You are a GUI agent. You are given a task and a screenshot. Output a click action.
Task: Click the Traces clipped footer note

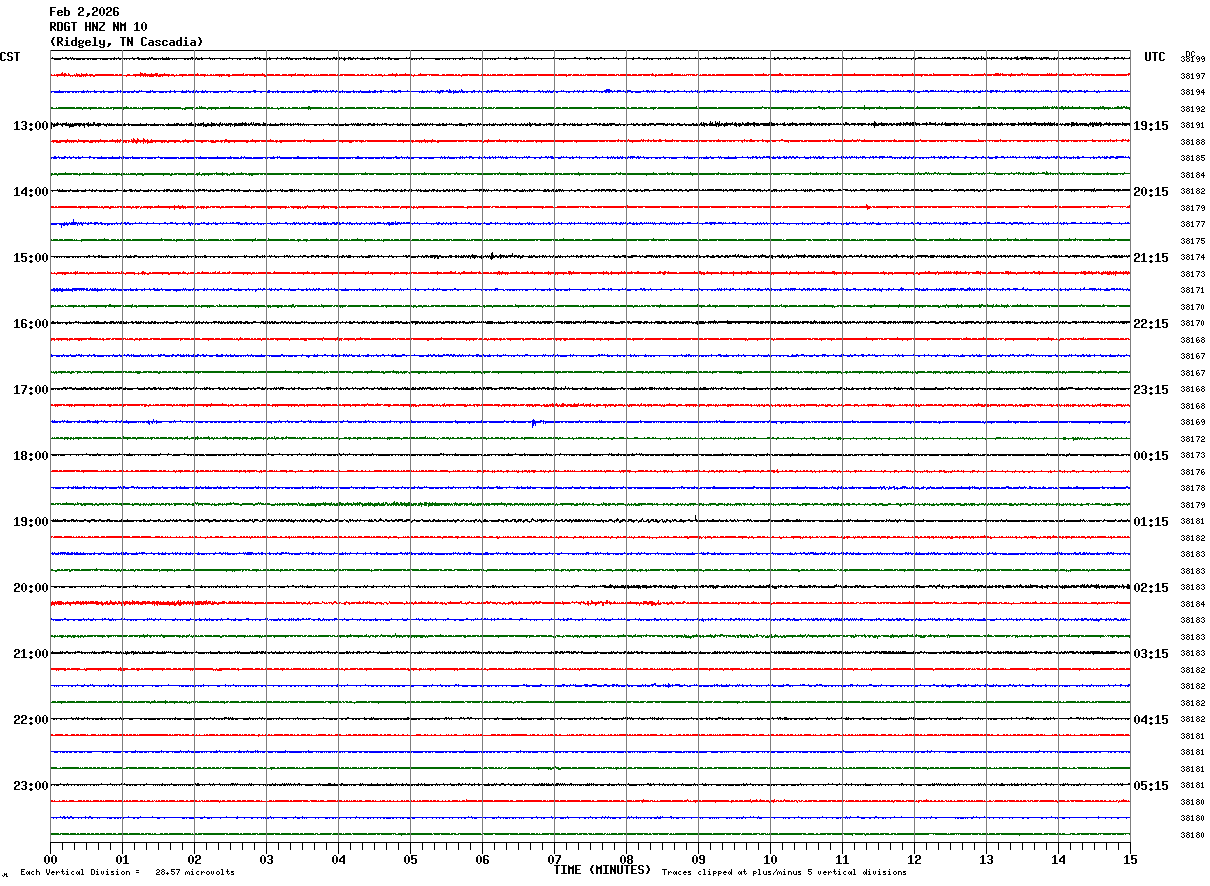784,873
